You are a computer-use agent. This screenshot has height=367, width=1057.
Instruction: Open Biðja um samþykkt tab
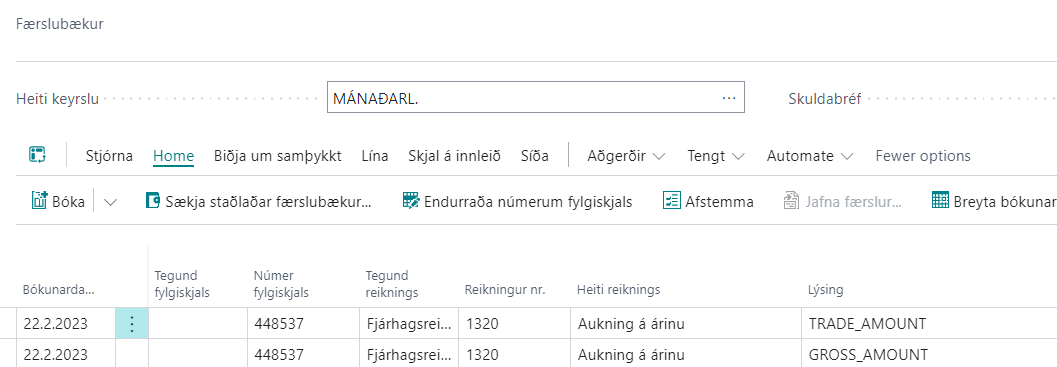278,156
